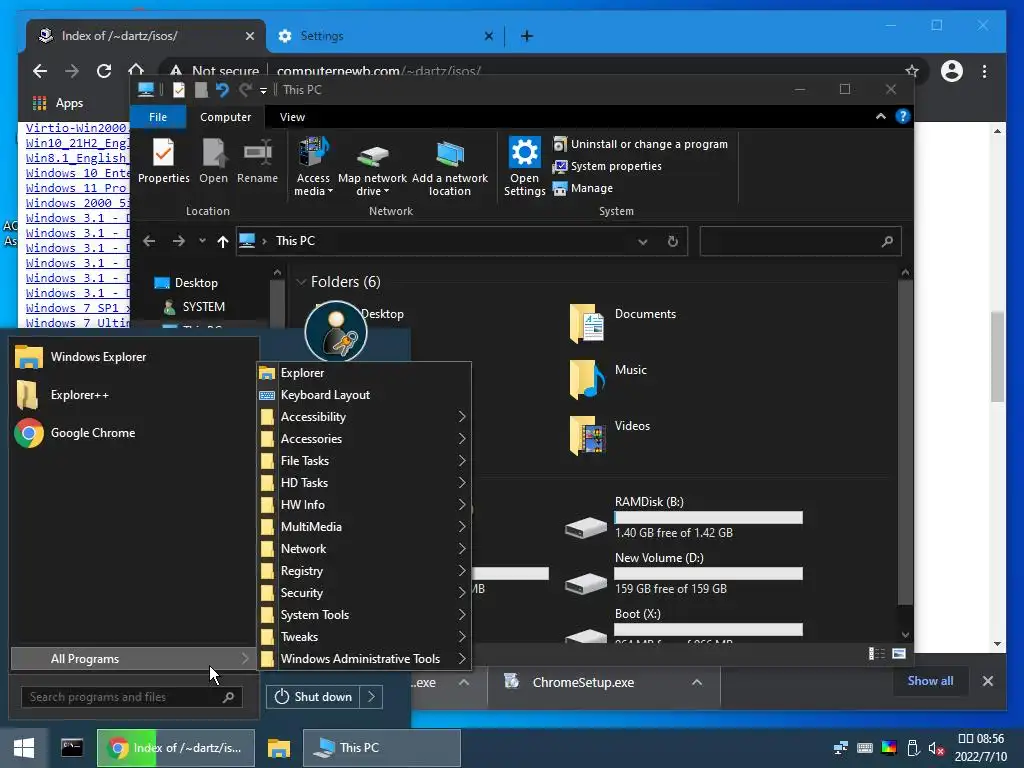Expand the address bar history dropdown

[643, 242]
